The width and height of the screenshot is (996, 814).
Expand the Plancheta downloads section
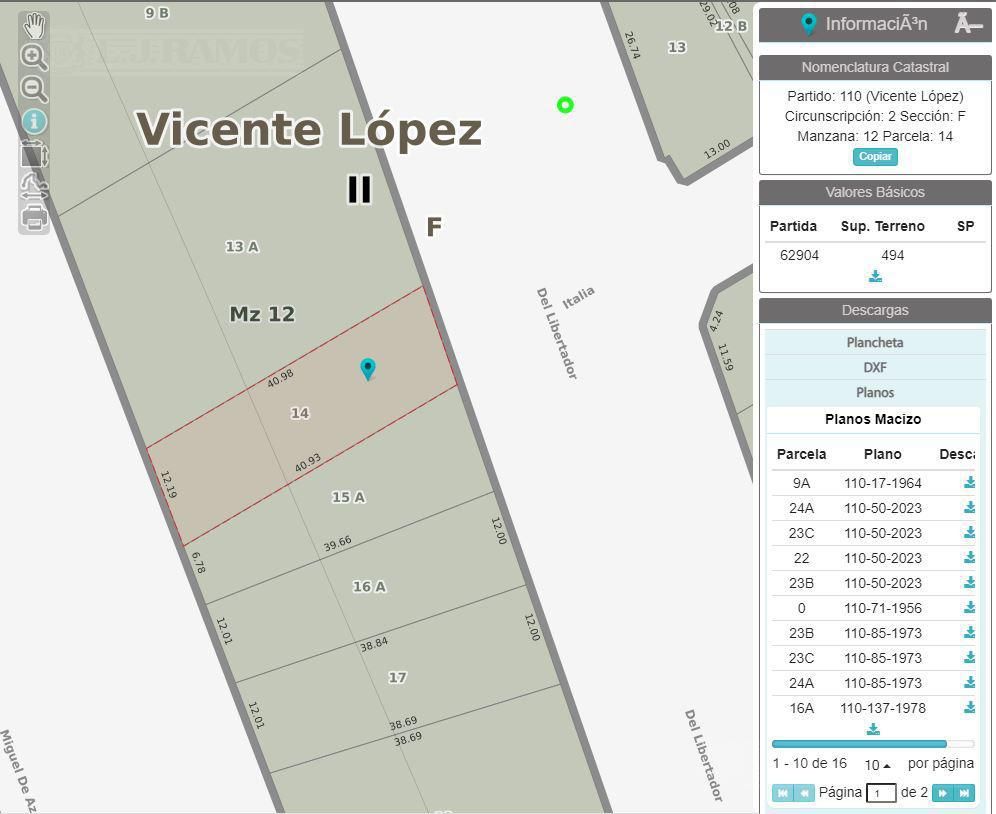(x=875, y=342)
